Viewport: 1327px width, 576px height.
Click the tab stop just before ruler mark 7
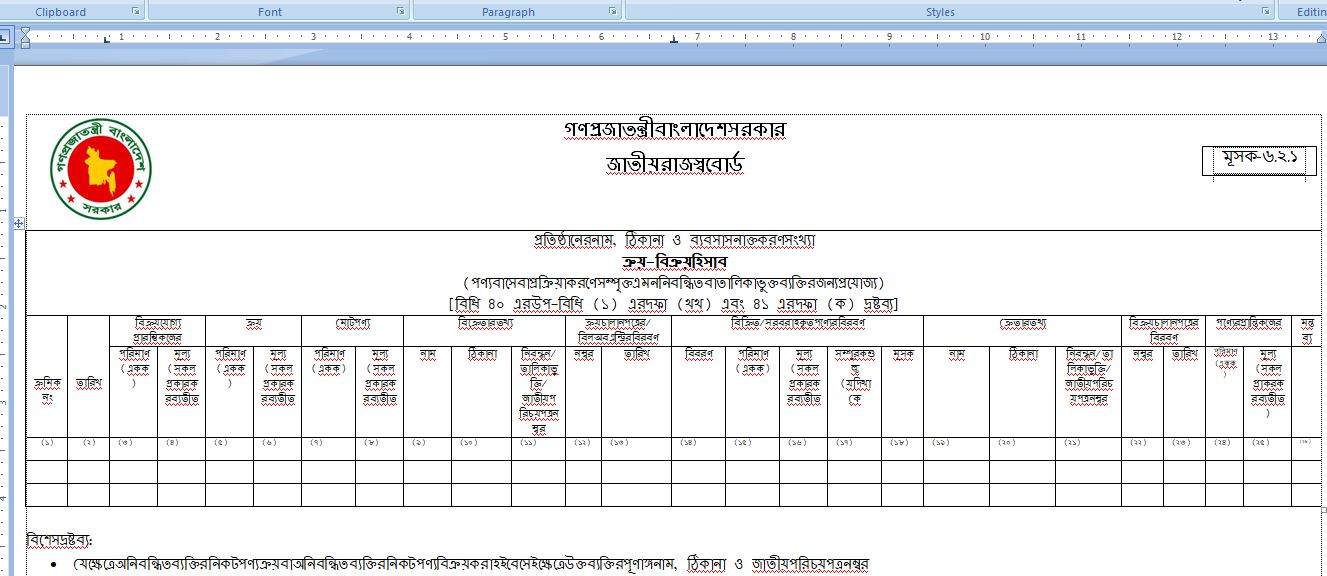point(674,42)
